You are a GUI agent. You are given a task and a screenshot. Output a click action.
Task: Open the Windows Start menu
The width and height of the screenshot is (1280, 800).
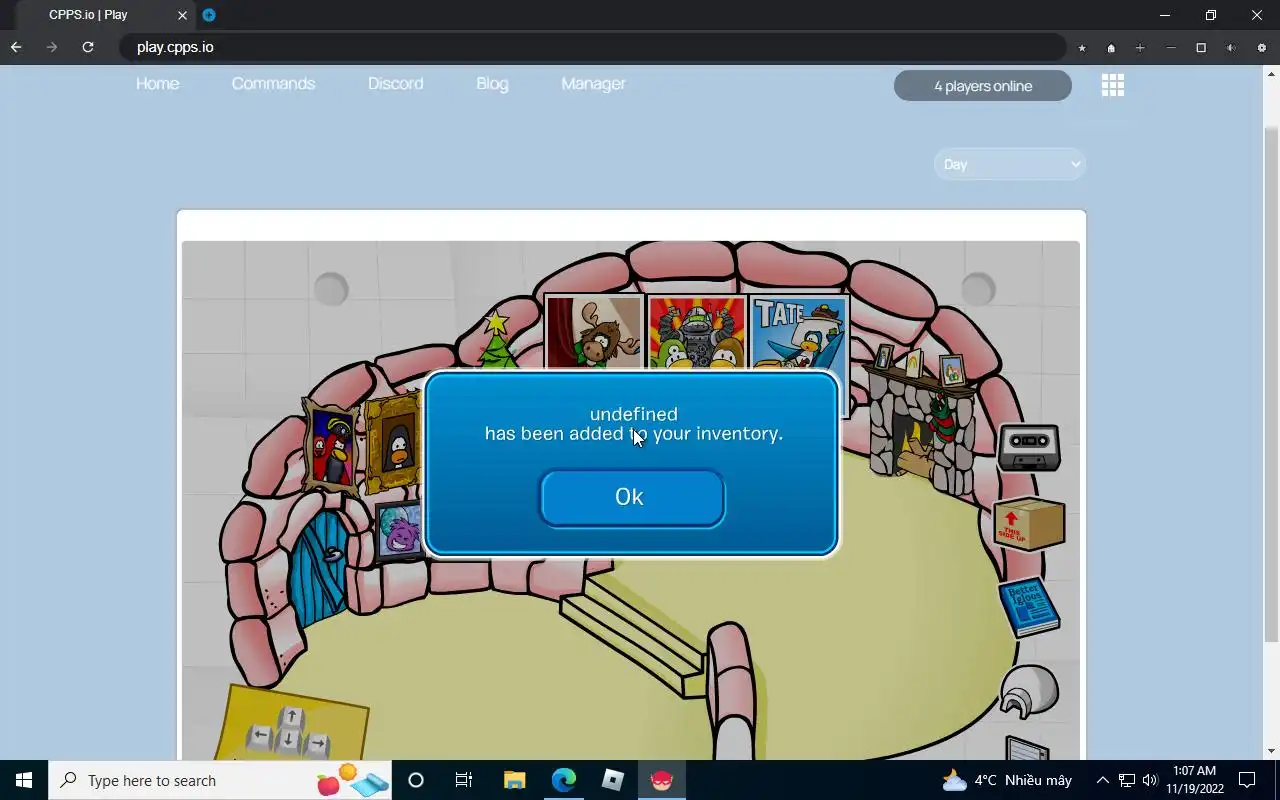coord(24,780)
